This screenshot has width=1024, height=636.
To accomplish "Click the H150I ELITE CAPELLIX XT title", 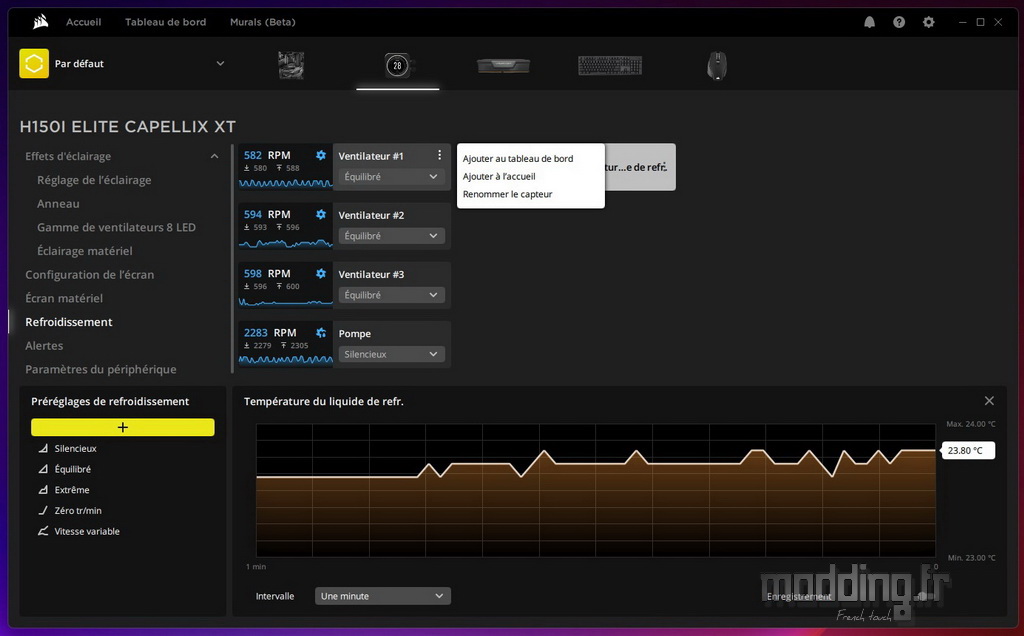I will 128,127.
